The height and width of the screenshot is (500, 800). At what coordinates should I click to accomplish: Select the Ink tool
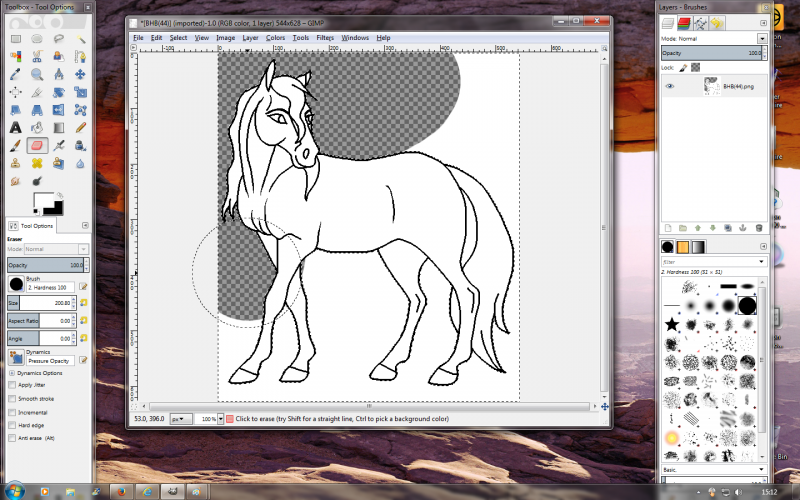point(80,145)
